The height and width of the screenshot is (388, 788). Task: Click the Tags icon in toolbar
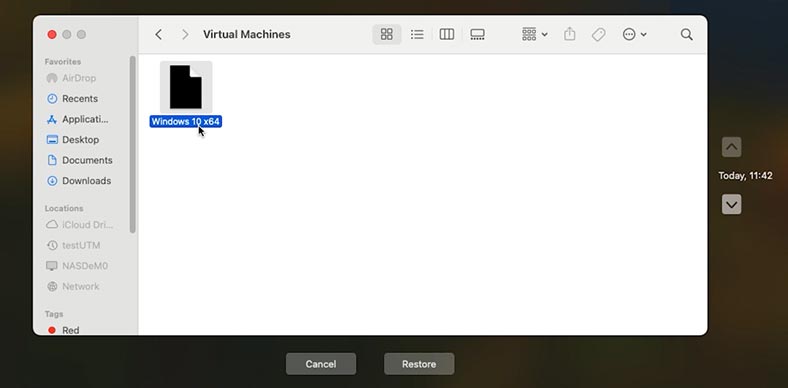(x=598, y=34)
